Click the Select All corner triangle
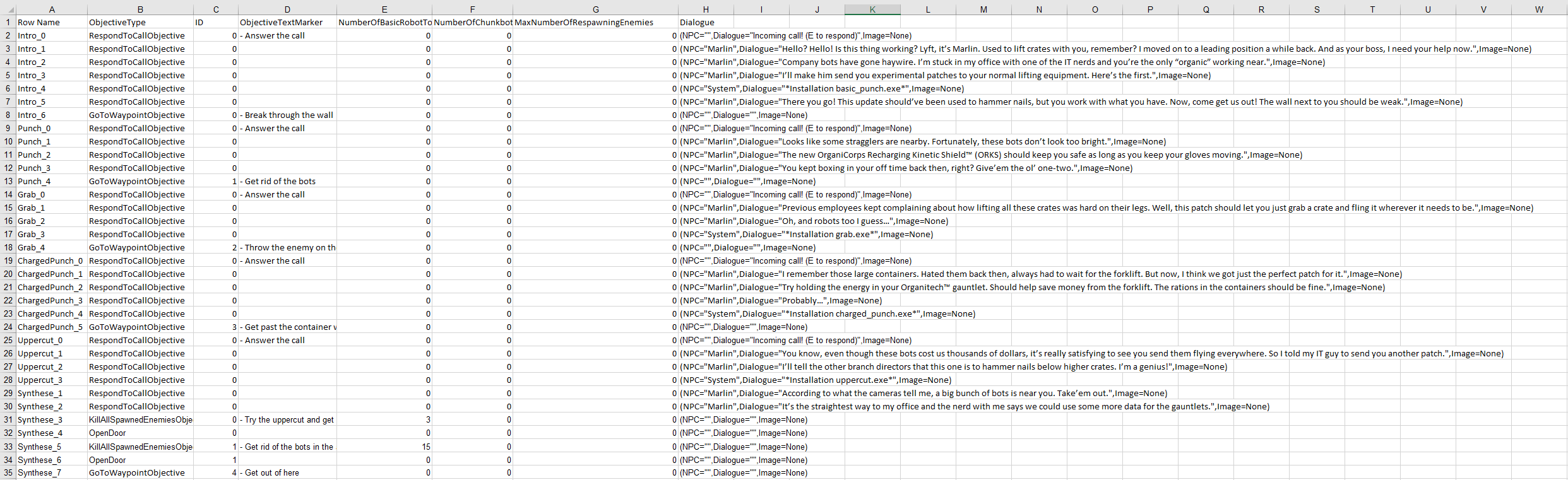Screen dimensions: 1568x480 pos(8,9)
